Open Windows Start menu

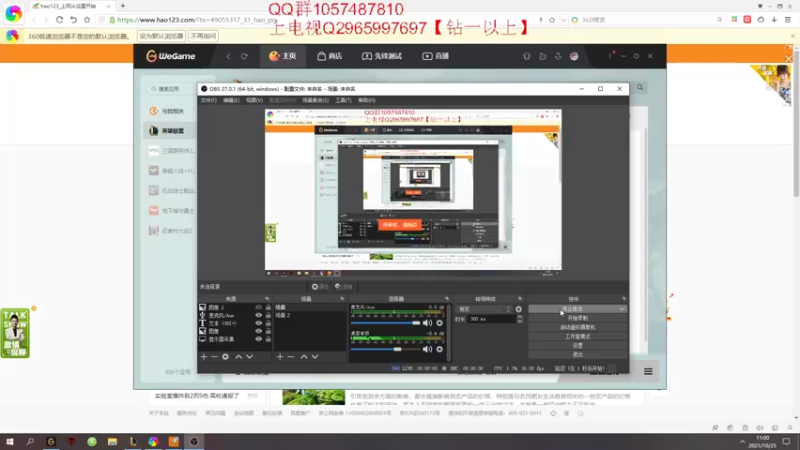pyautogui.click(x=10, y=441)
